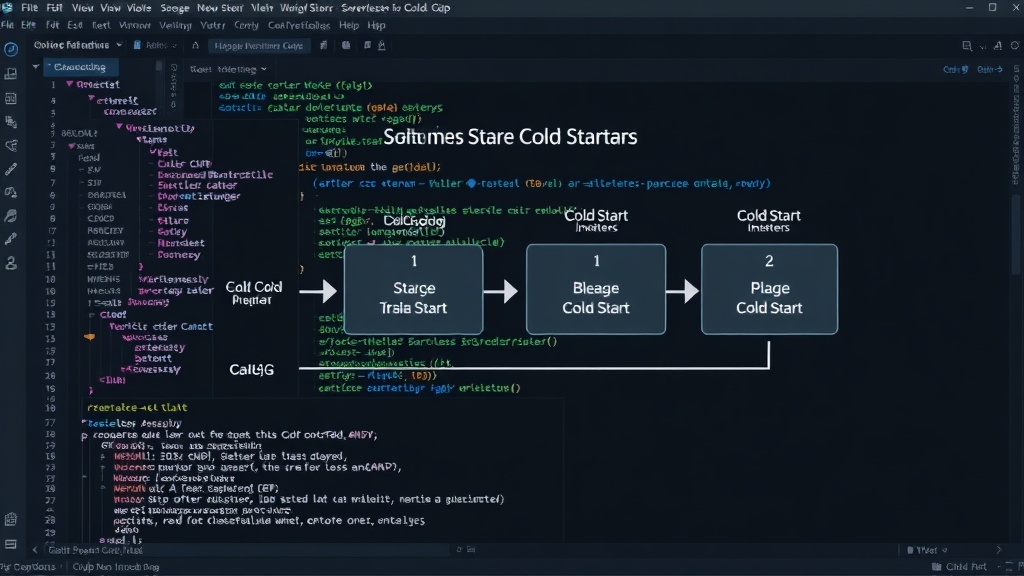Click the yellow heading code on line 10
The image size is (1024, 576).
pyautogui.click(x=137, y=408)
